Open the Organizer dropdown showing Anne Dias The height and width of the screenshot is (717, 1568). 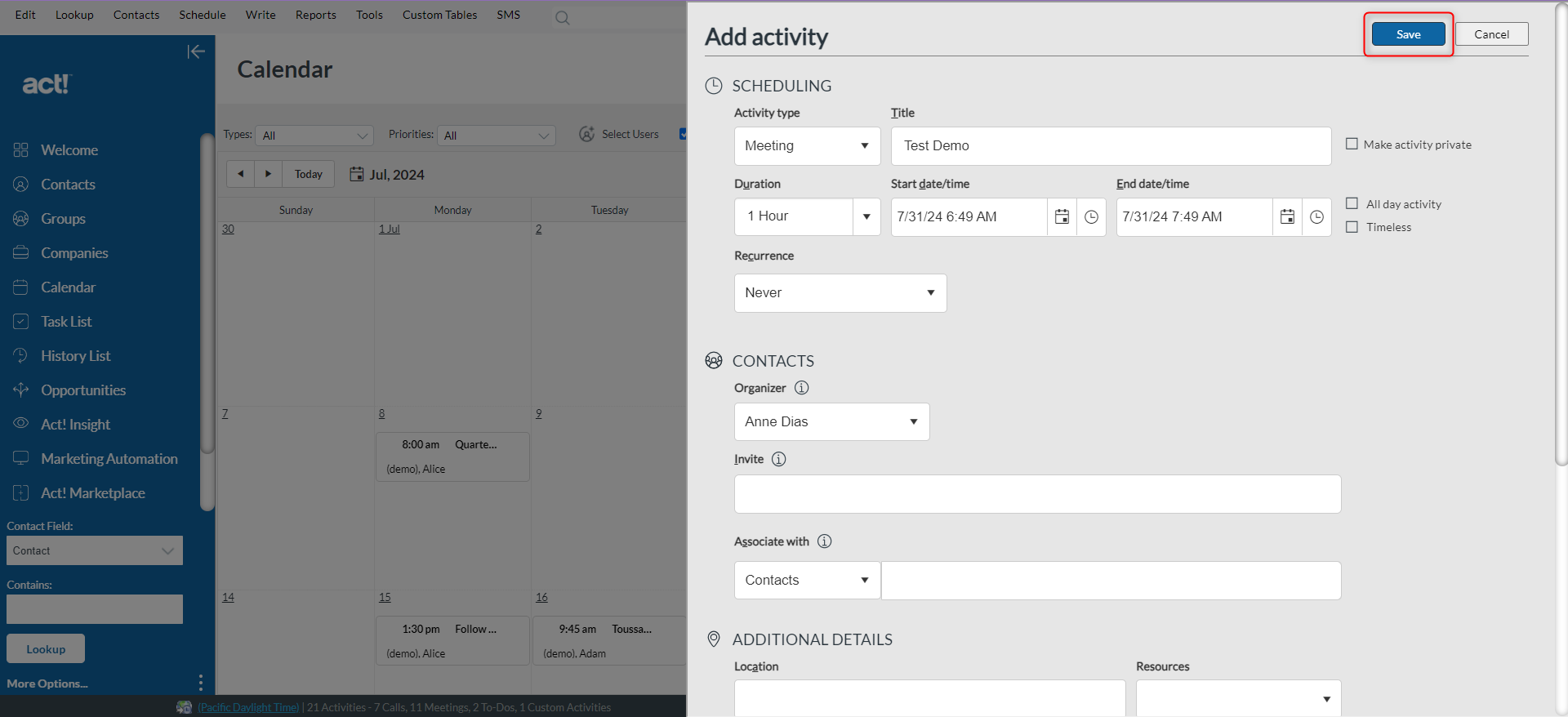point(831,422)
